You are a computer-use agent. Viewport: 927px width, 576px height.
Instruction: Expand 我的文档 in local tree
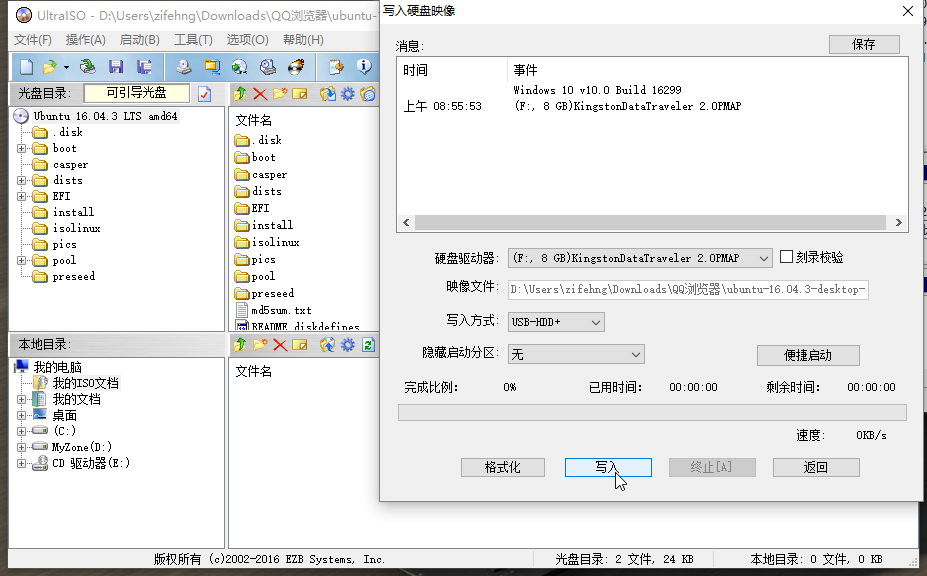pyautogui.click(x=21, y=399)
